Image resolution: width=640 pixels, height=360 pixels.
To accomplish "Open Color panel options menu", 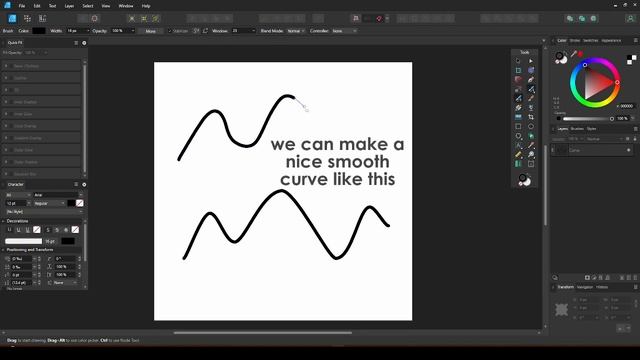I will 636,40.
